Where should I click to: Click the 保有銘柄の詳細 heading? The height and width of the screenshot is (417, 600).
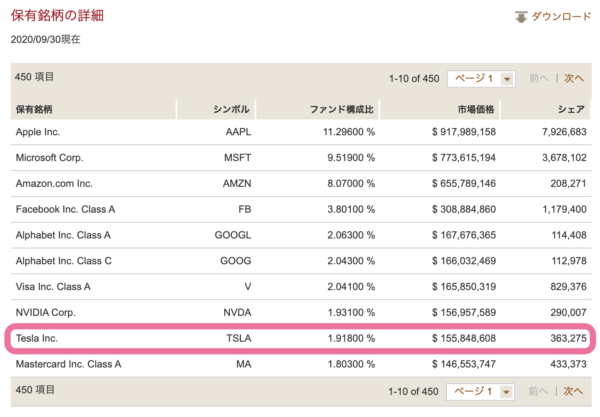coord(57,16)
